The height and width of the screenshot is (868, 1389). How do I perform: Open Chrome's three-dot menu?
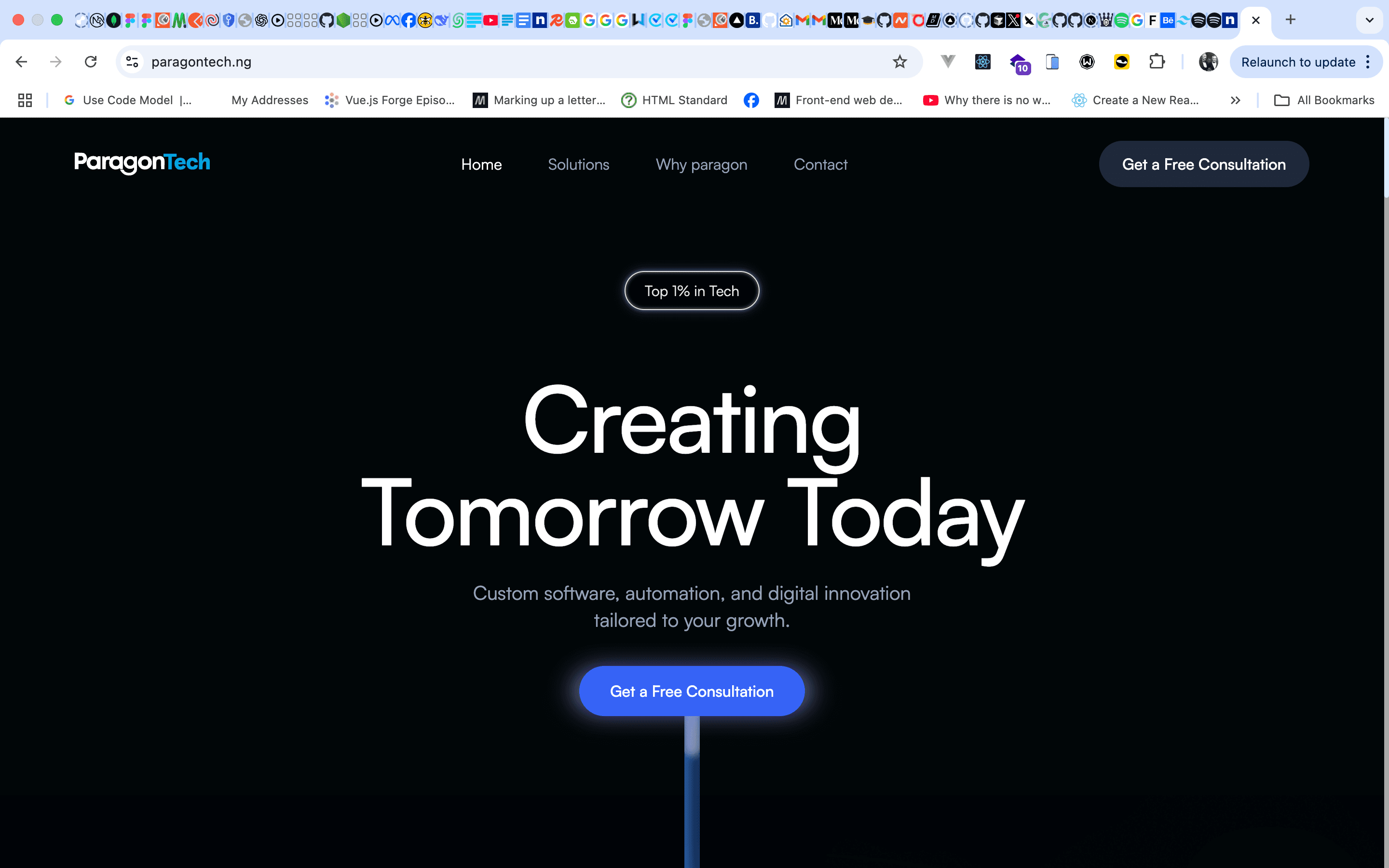(x=1368, y=62)
